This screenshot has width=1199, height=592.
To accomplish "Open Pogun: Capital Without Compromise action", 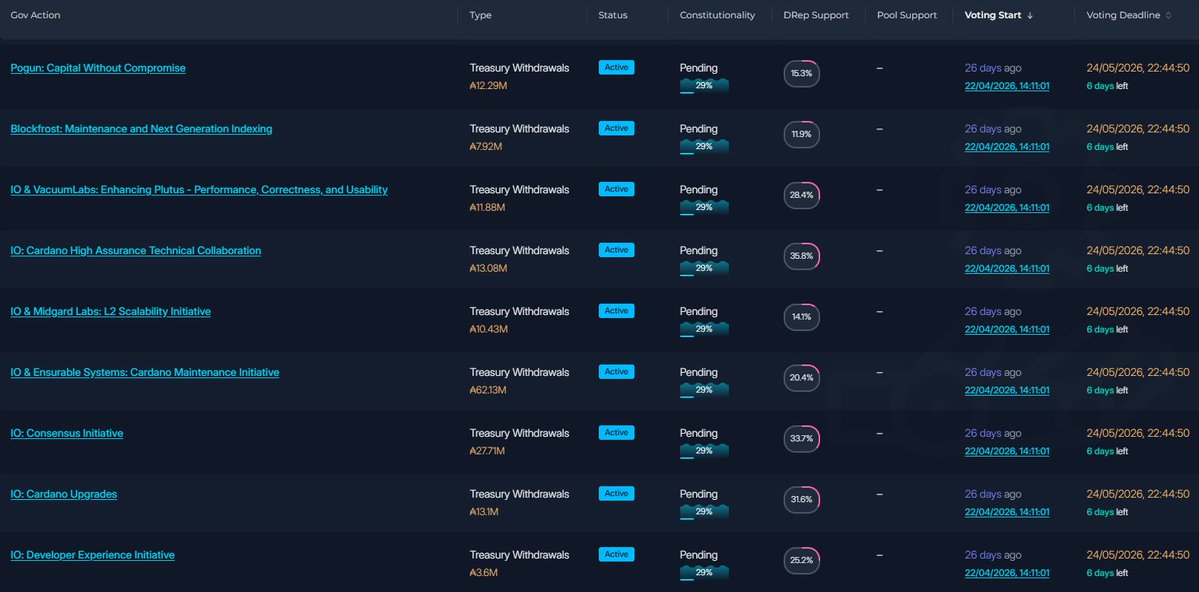I will [x=98, y=68].
